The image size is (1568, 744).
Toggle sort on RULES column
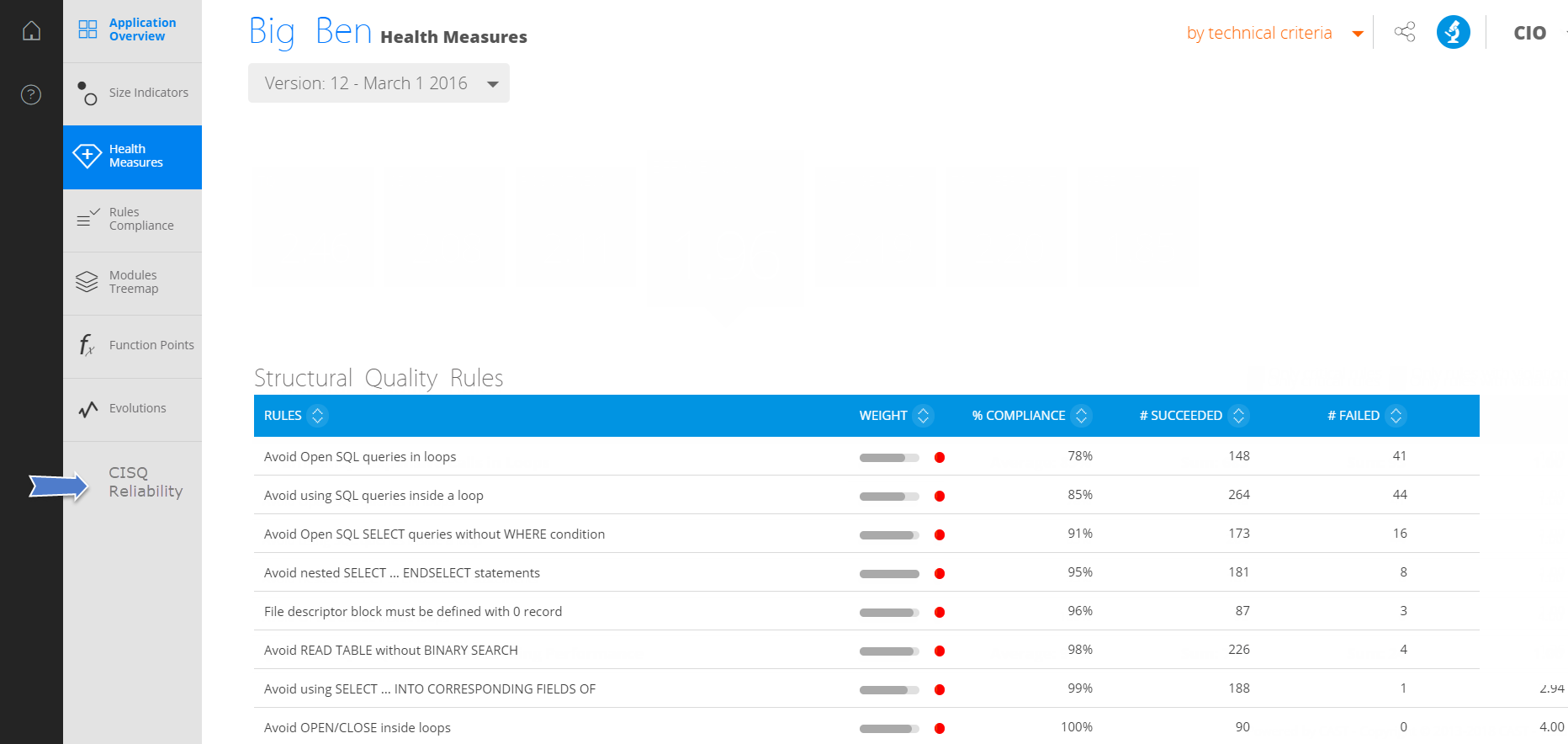(317, 416)
